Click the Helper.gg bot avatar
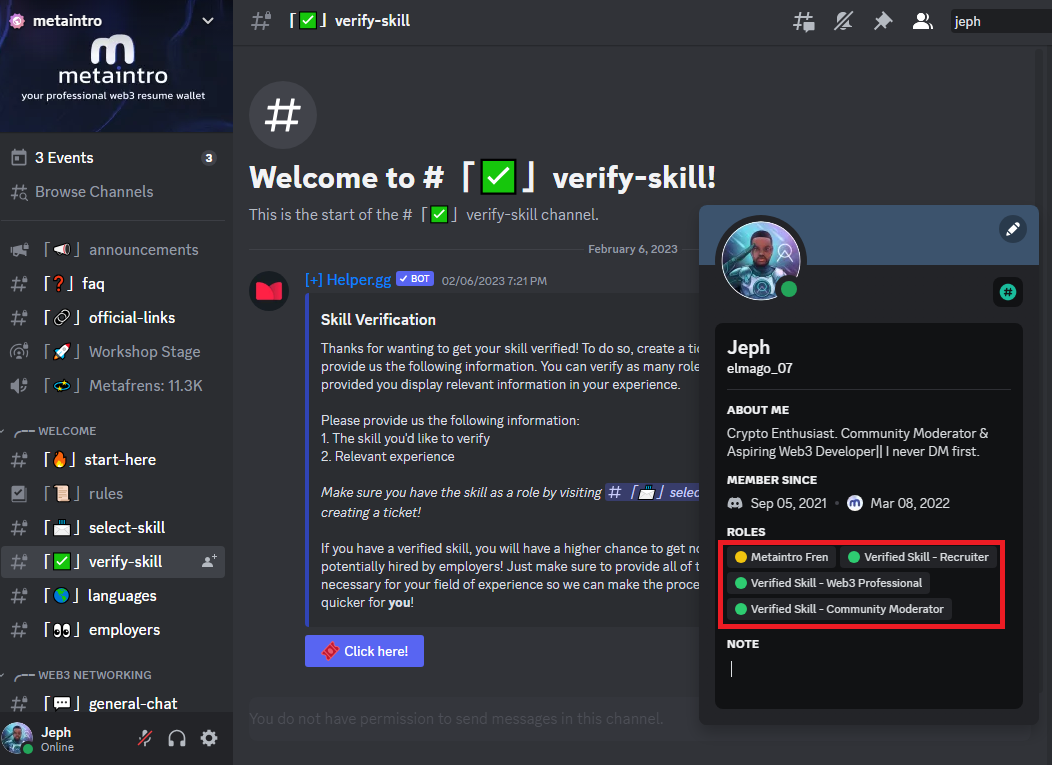Viewport: 1052px width, 765px height. pyautogui.click(x=269, y=291)
